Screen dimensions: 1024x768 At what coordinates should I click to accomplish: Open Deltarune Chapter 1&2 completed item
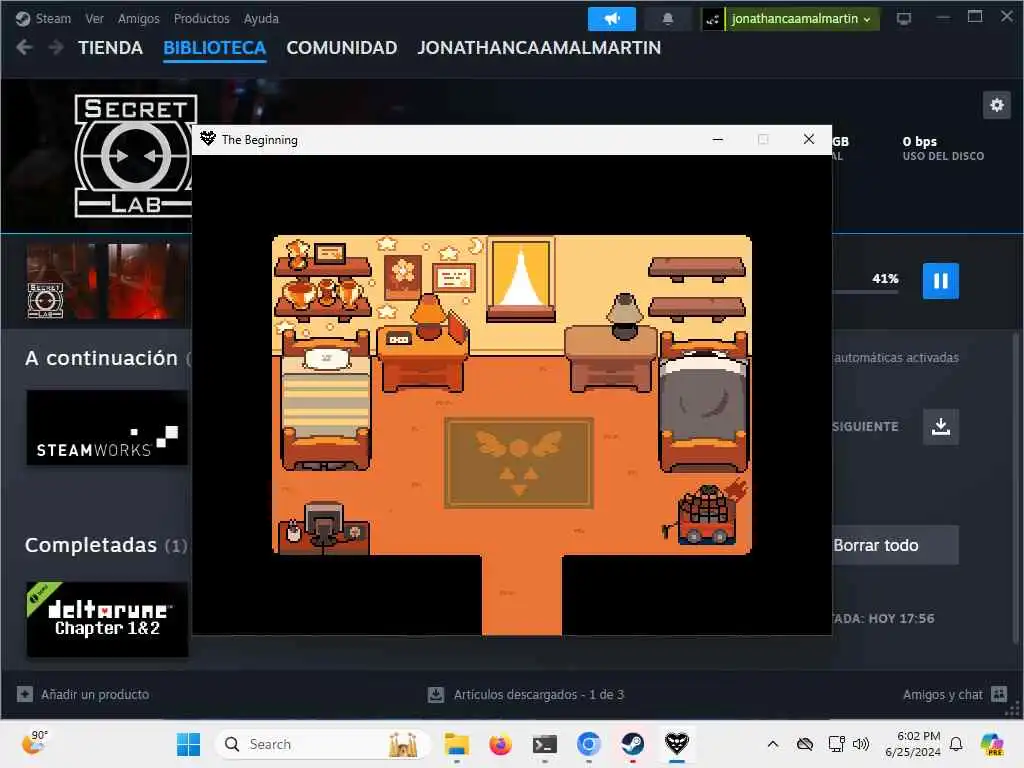[107, 619]
